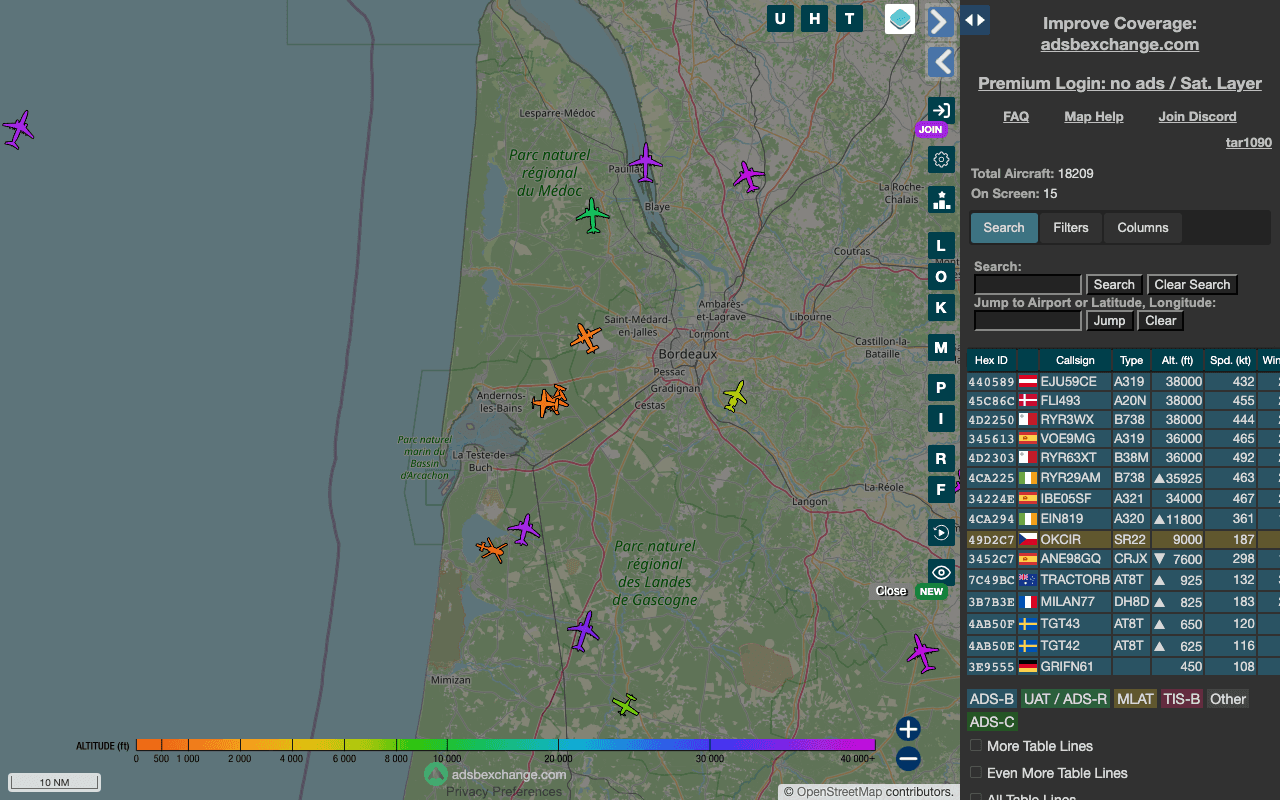Screen dimensions: 1280x800
Task: Sort by Alt. (ft) column header
Action: click(1177, 360)
